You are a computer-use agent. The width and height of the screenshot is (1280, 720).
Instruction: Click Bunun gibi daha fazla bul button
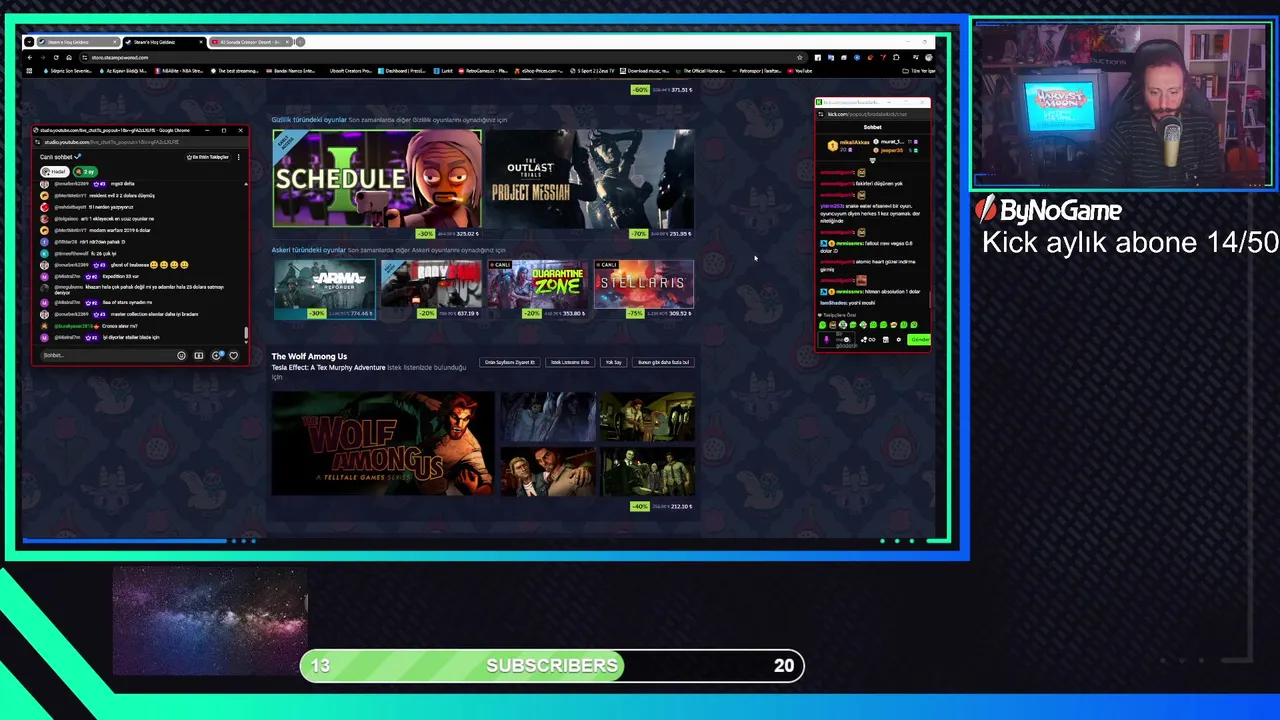[664, 362]
